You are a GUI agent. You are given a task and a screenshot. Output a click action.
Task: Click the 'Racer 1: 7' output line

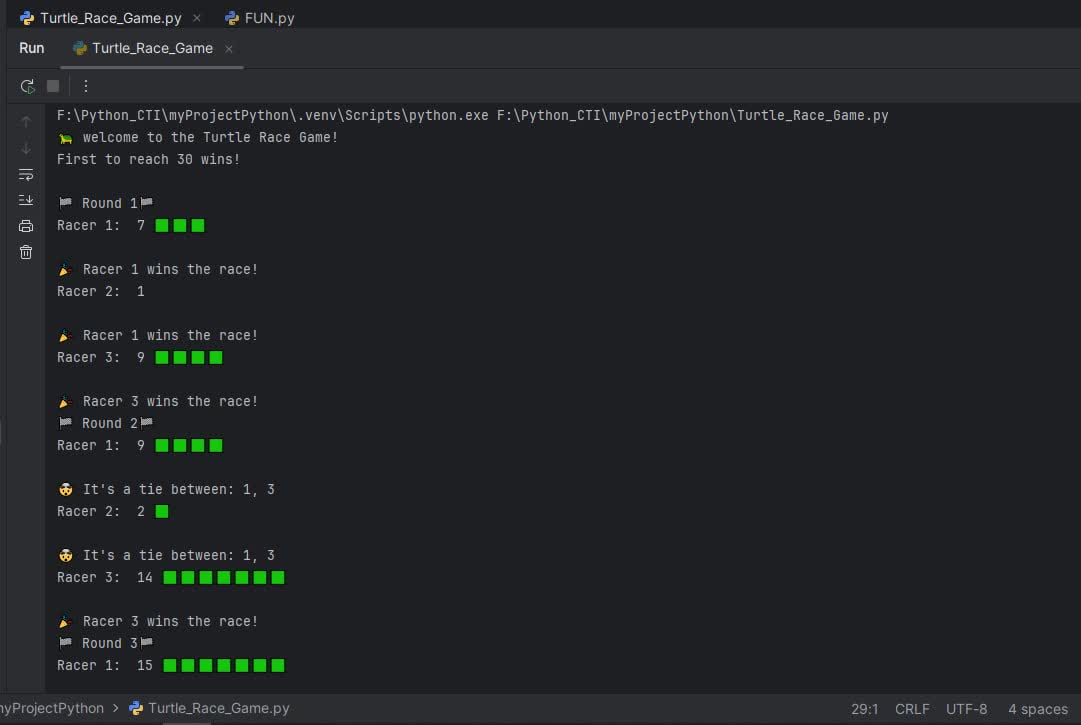click(x=131, y=225)
